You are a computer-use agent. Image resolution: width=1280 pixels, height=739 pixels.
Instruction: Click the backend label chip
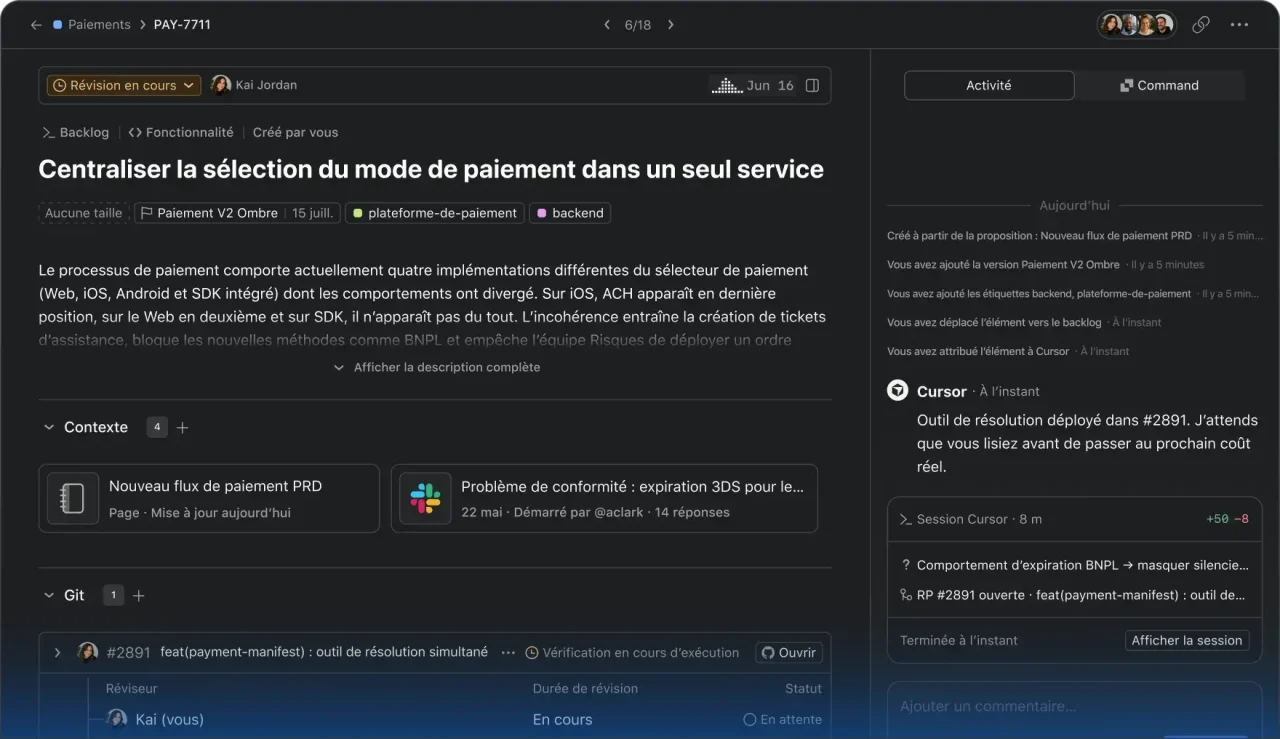tap(570, 213)
